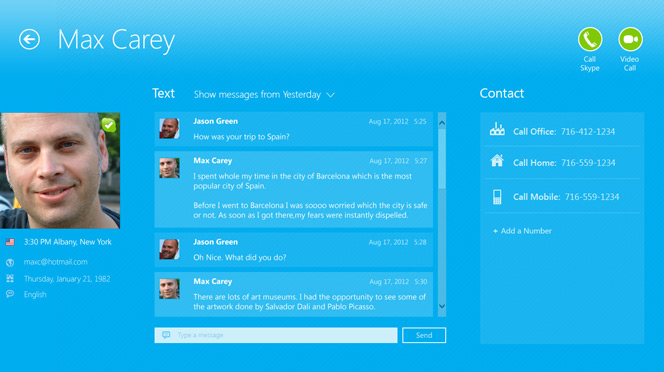
Task: Click the 'English' language entry
Action: (35, 294)
